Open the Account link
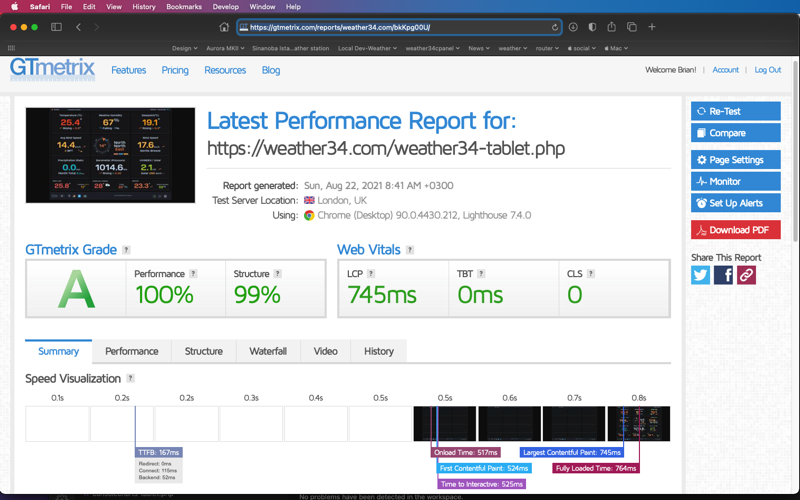800x500 pixels. coord(726,70)
